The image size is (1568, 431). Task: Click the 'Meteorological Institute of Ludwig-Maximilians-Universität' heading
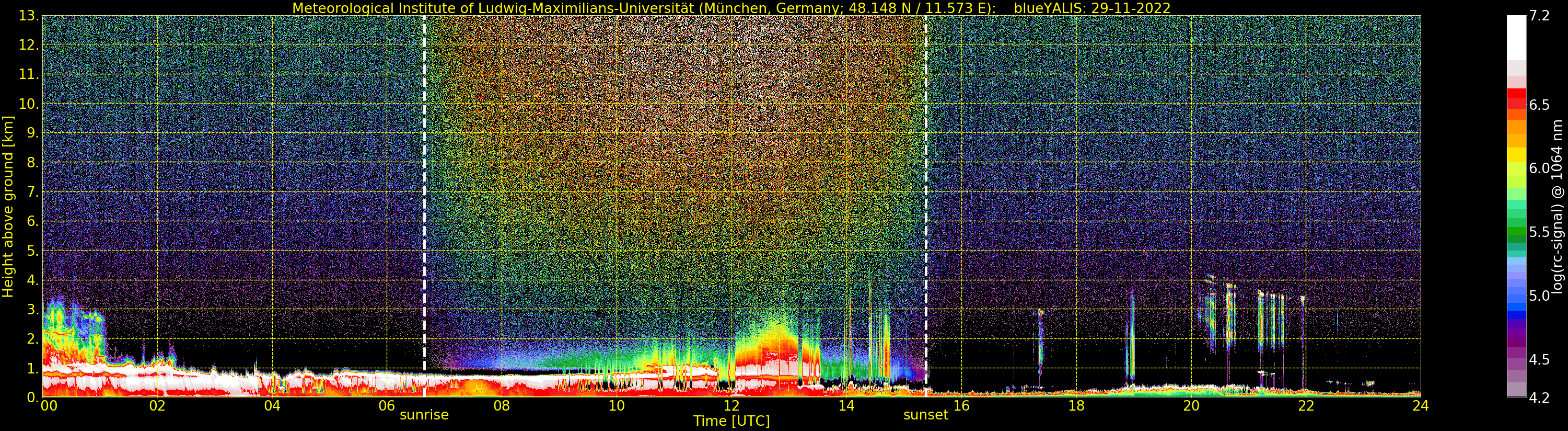click(494, 8)
